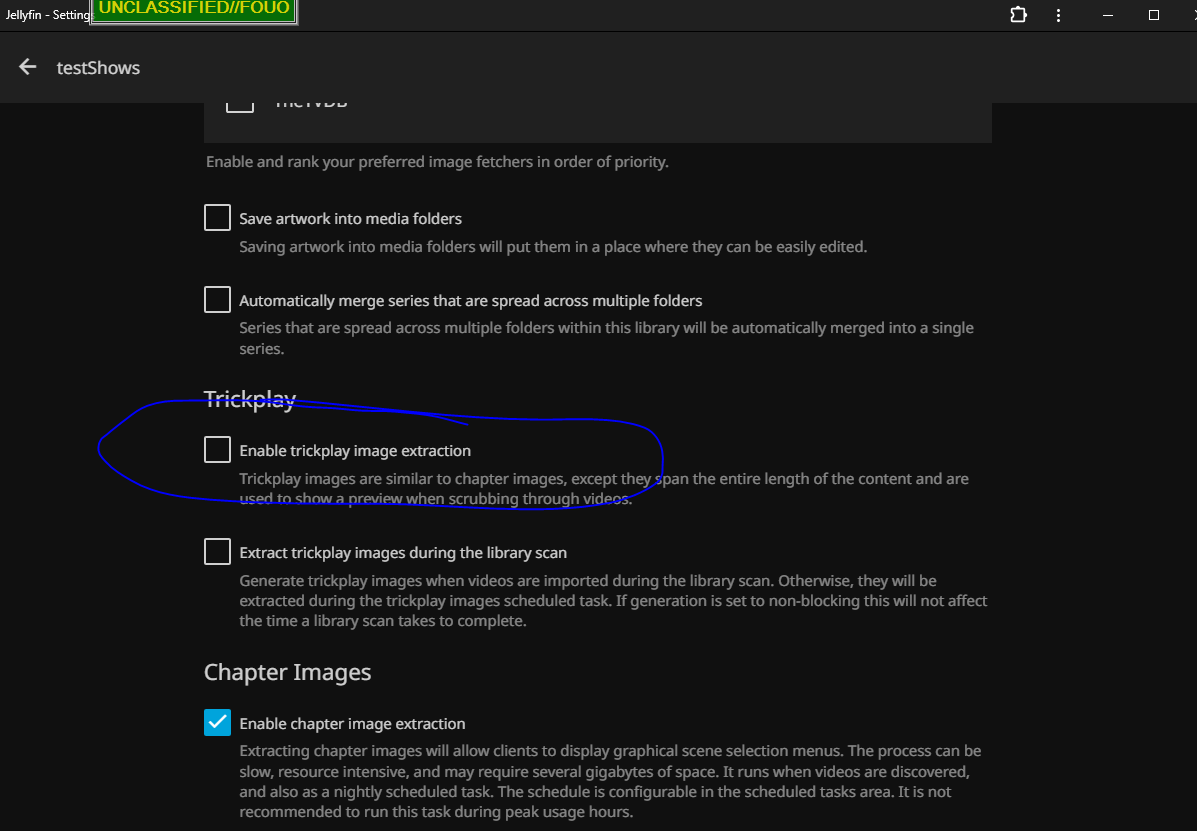The width and height of the screenshot is (1197, 831).
Task: Enable automatic merging of series across folders
Action: tap(218, 299)
